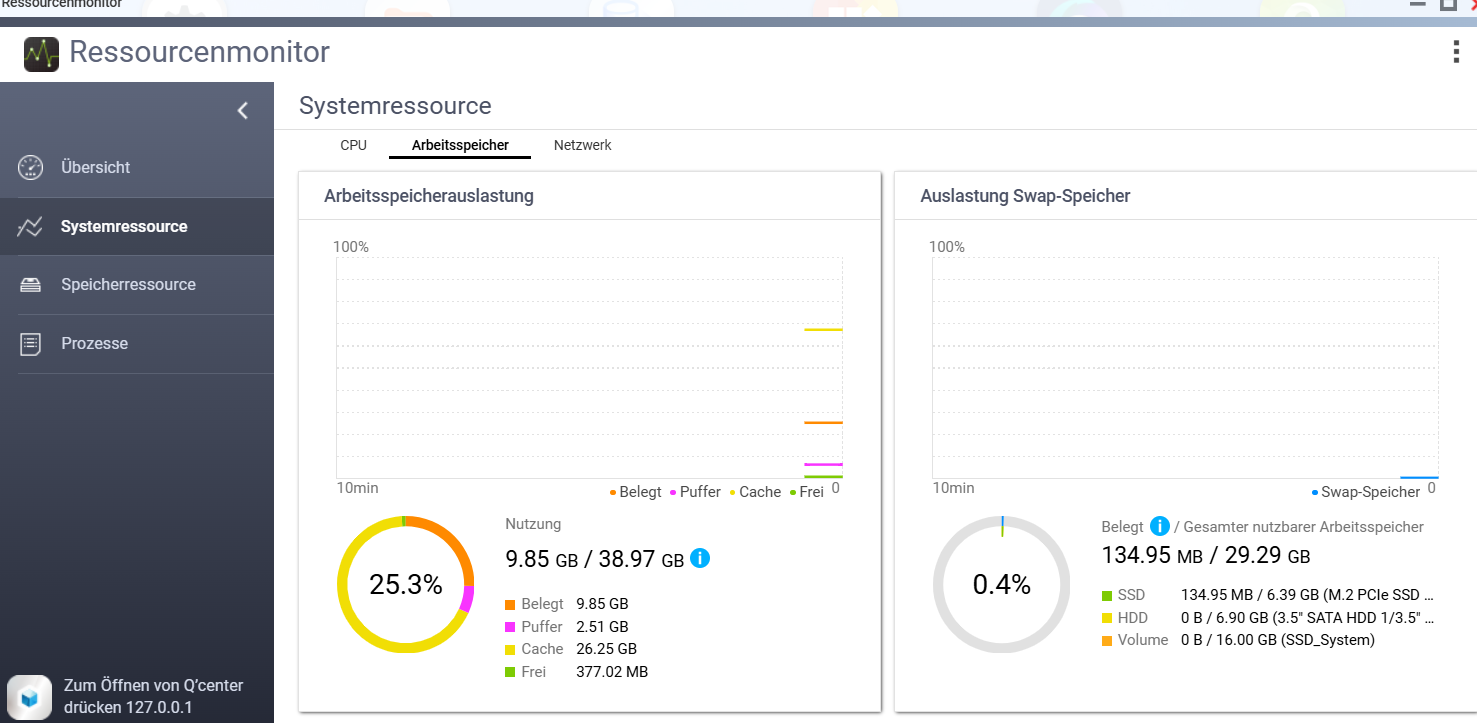Open Prozesse in the sidebar
This screenshot has height=723, width=1477.
tap(94, 344)
